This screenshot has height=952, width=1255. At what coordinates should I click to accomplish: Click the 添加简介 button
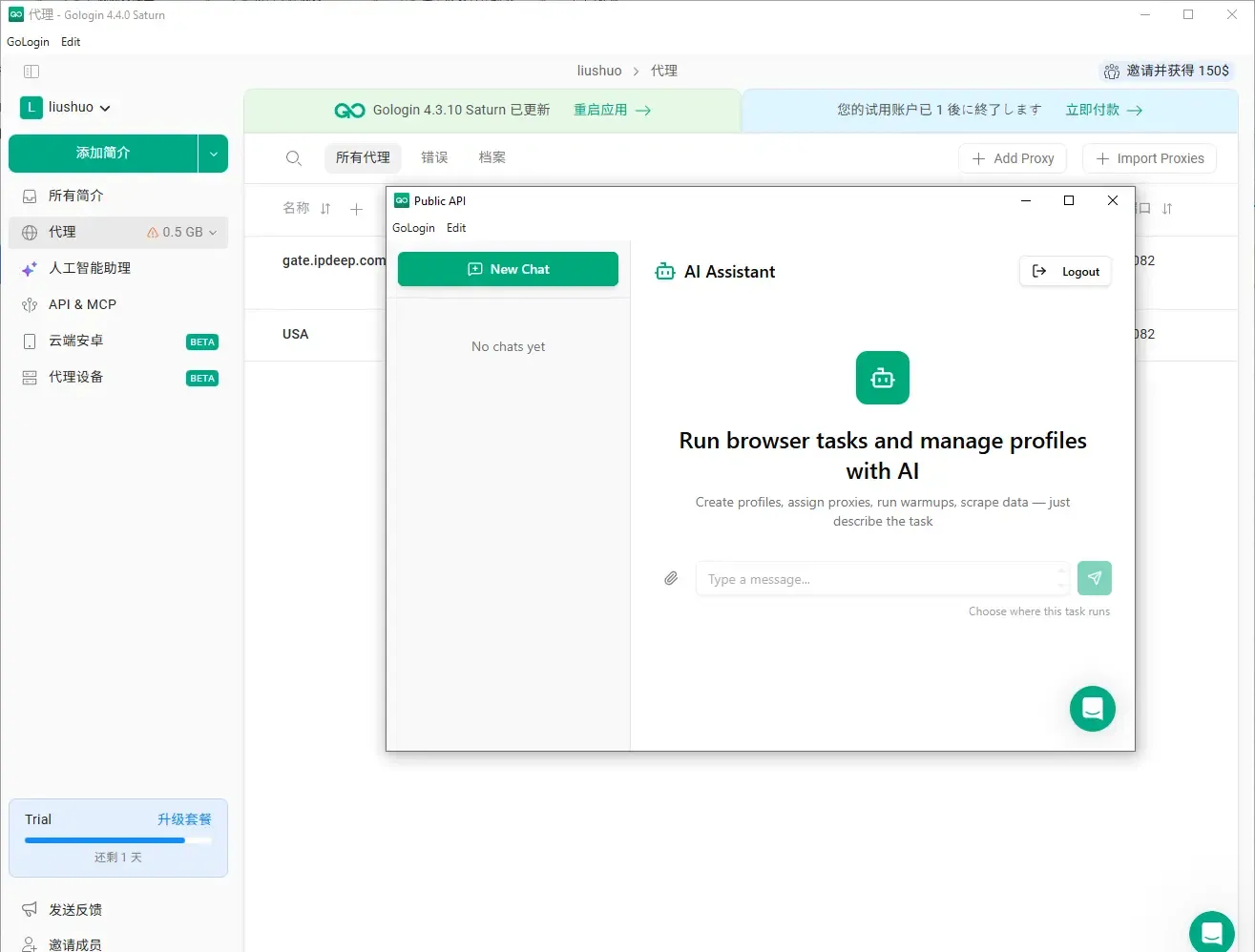103,153
